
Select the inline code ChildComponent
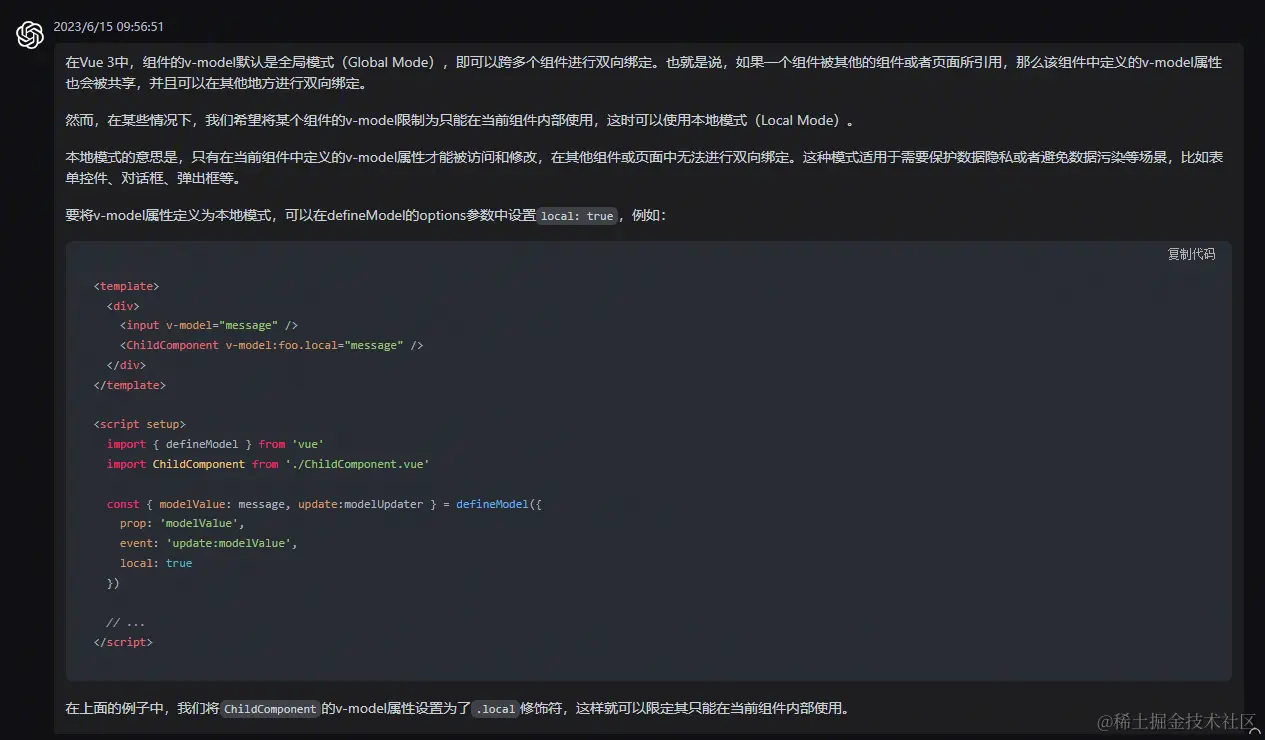coord(270,709)
